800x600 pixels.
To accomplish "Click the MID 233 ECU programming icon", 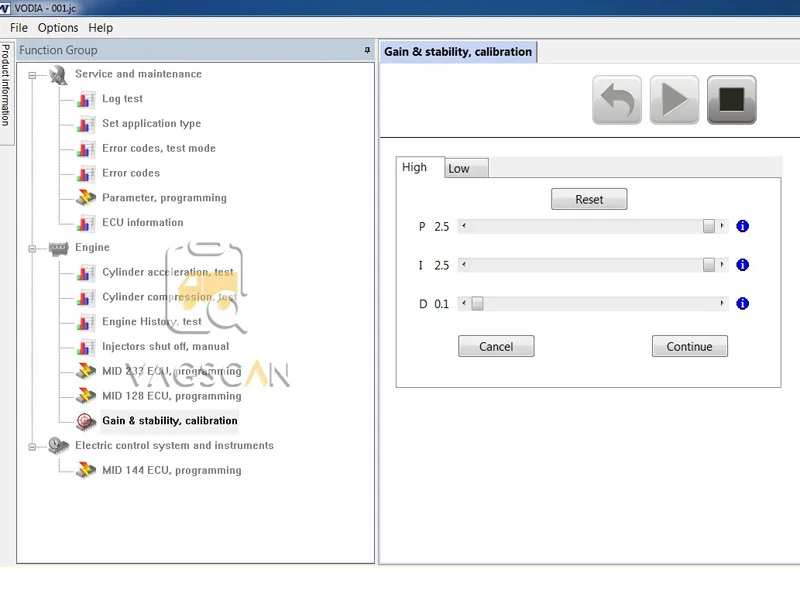I will click(86, 371).
